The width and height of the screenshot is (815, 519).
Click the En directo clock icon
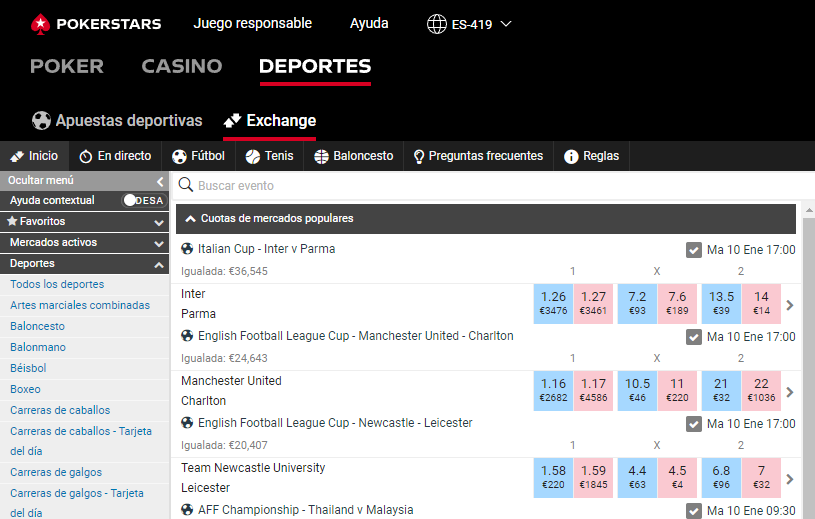(x=86, y=156)
